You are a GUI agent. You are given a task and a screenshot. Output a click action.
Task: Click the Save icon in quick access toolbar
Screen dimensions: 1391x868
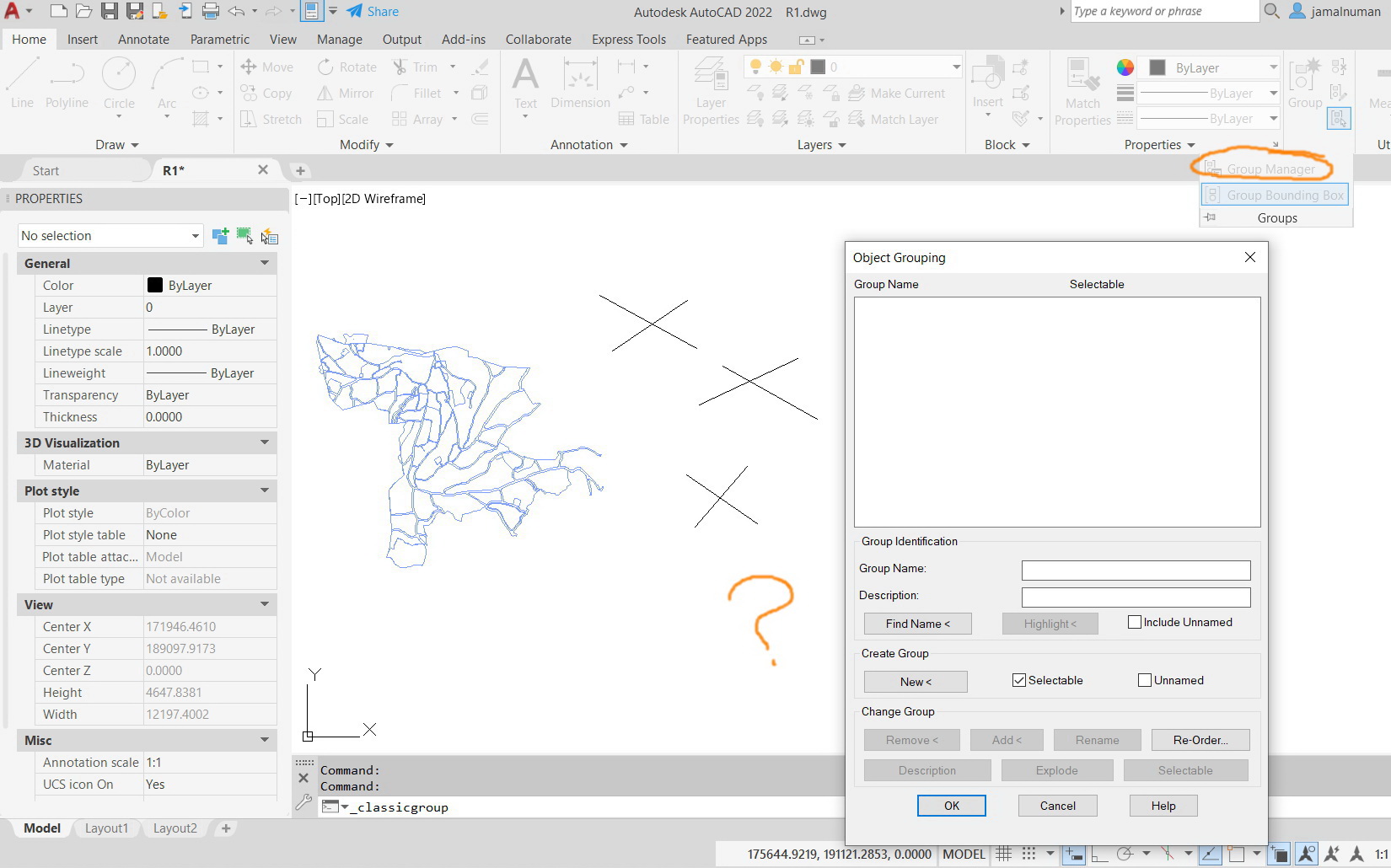point(110,11)
